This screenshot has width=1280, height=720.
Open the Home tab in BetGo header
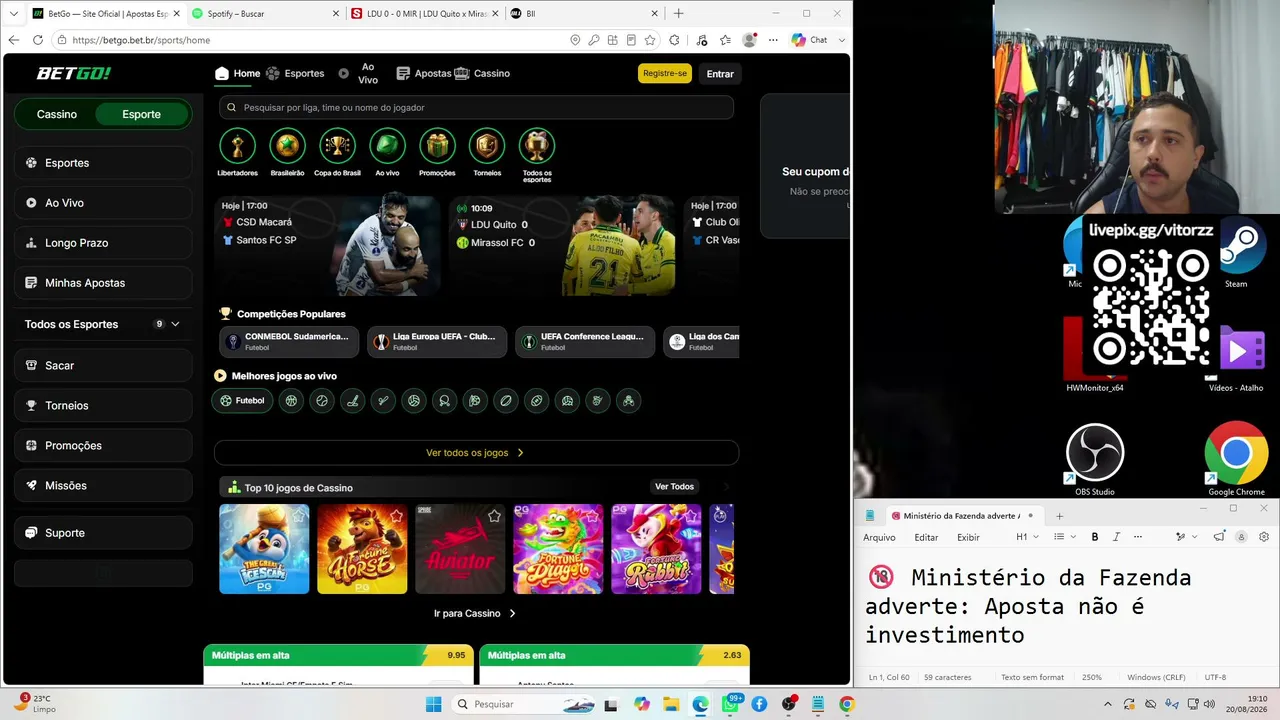pyautogui.click(x=237, y=73)
